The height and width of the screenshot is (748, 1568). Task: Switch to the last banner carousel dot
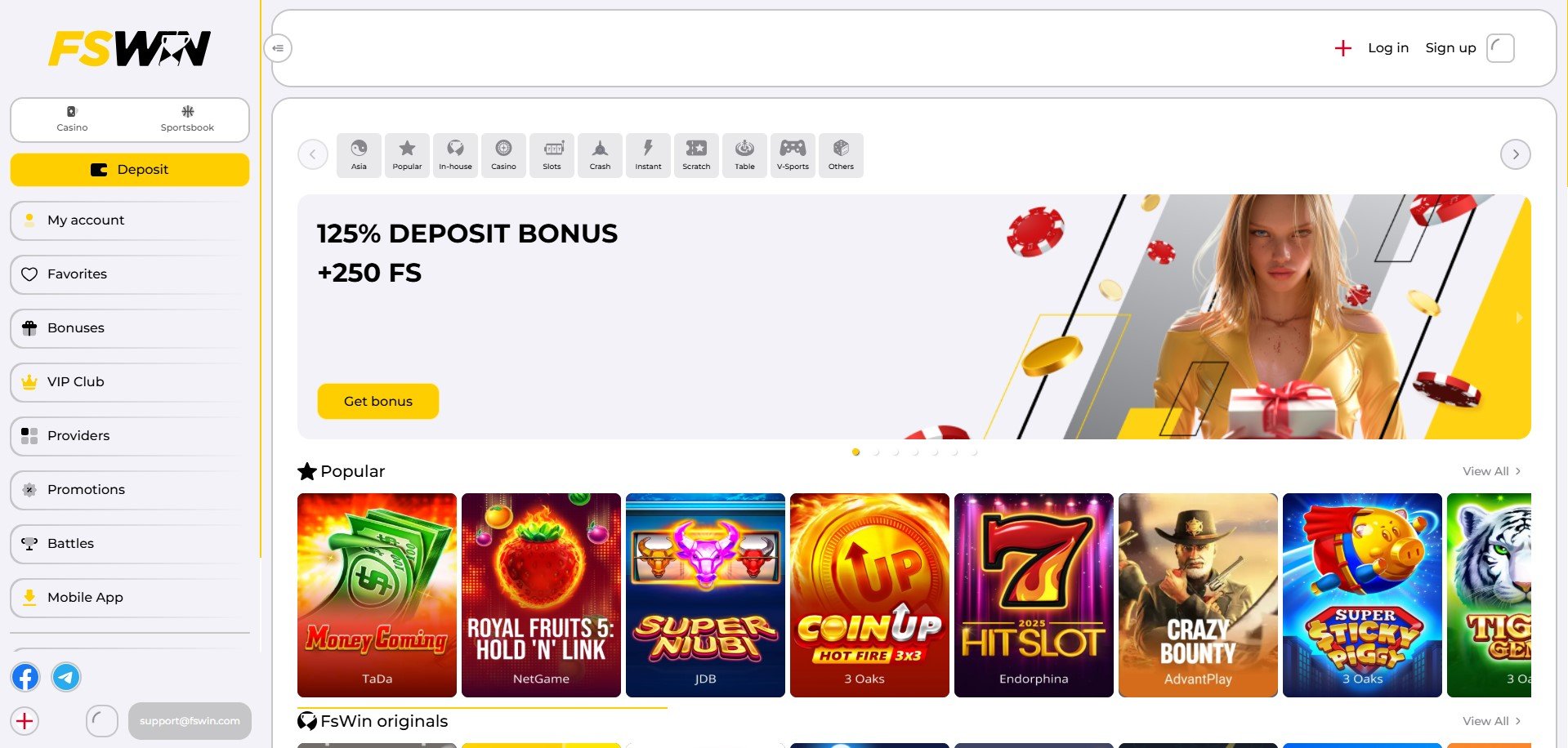coord(974,452)
